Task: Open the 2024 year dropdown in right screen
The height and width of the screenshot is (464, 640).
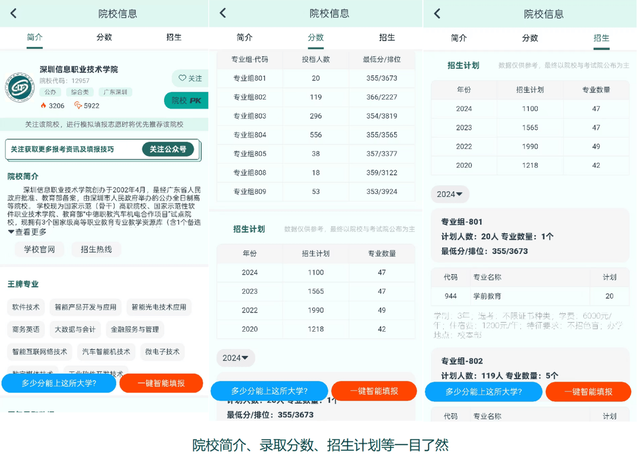Action: [x=450, y=194]
